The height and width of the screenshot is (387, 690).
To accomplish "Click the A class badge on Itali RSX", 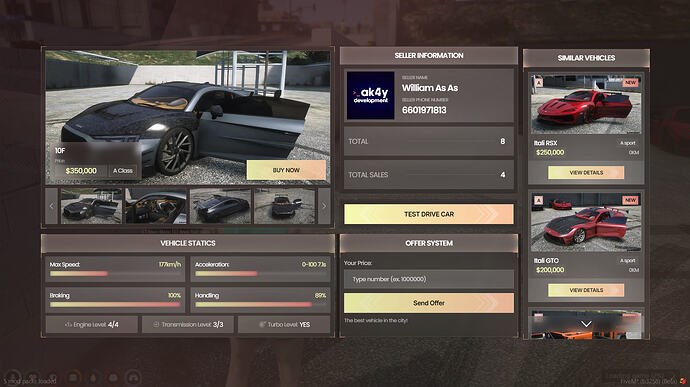I will (539, 82).
